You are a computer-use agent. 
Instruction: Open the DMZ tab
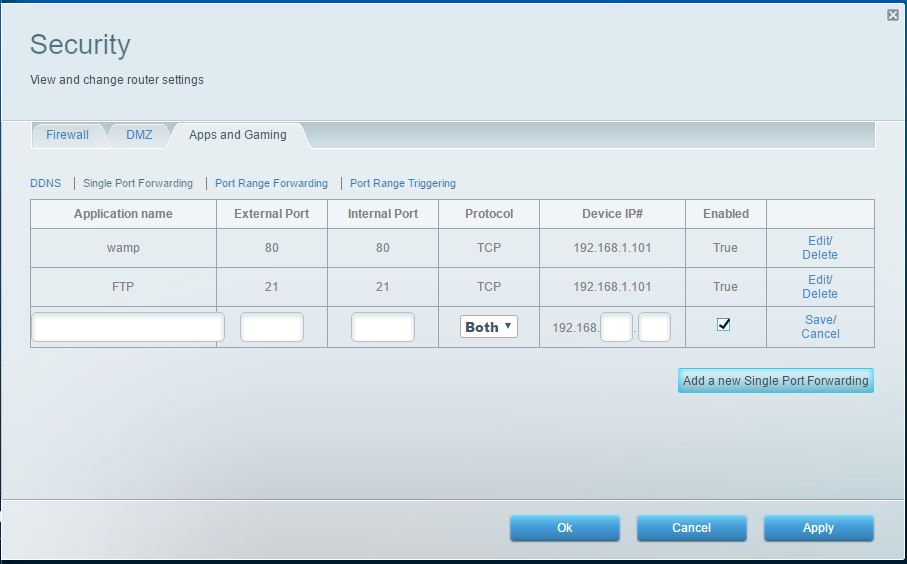[x=139, y=135]
